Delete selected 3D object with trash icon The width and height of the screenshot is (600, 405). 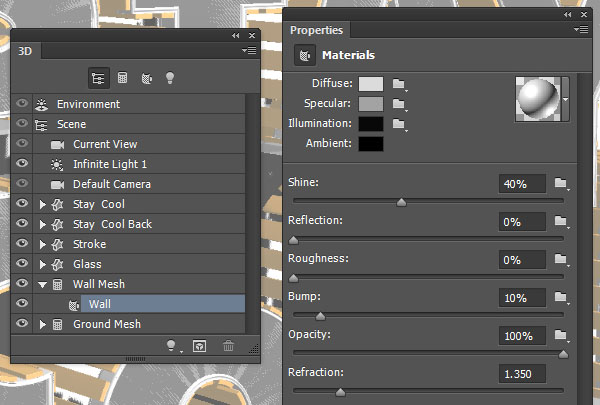coord(228,346)
